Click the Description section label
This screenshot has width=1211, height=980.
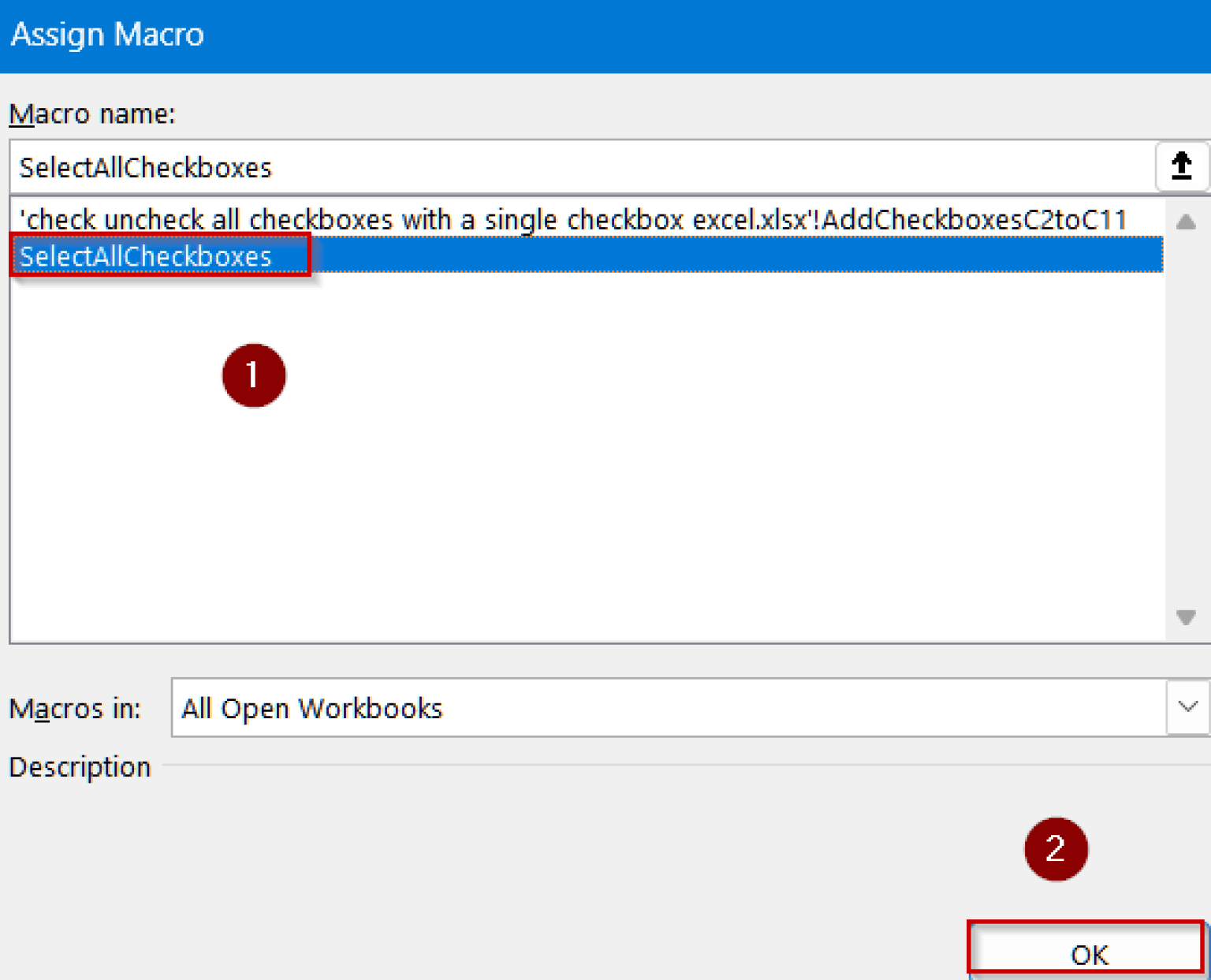(79, 766)
